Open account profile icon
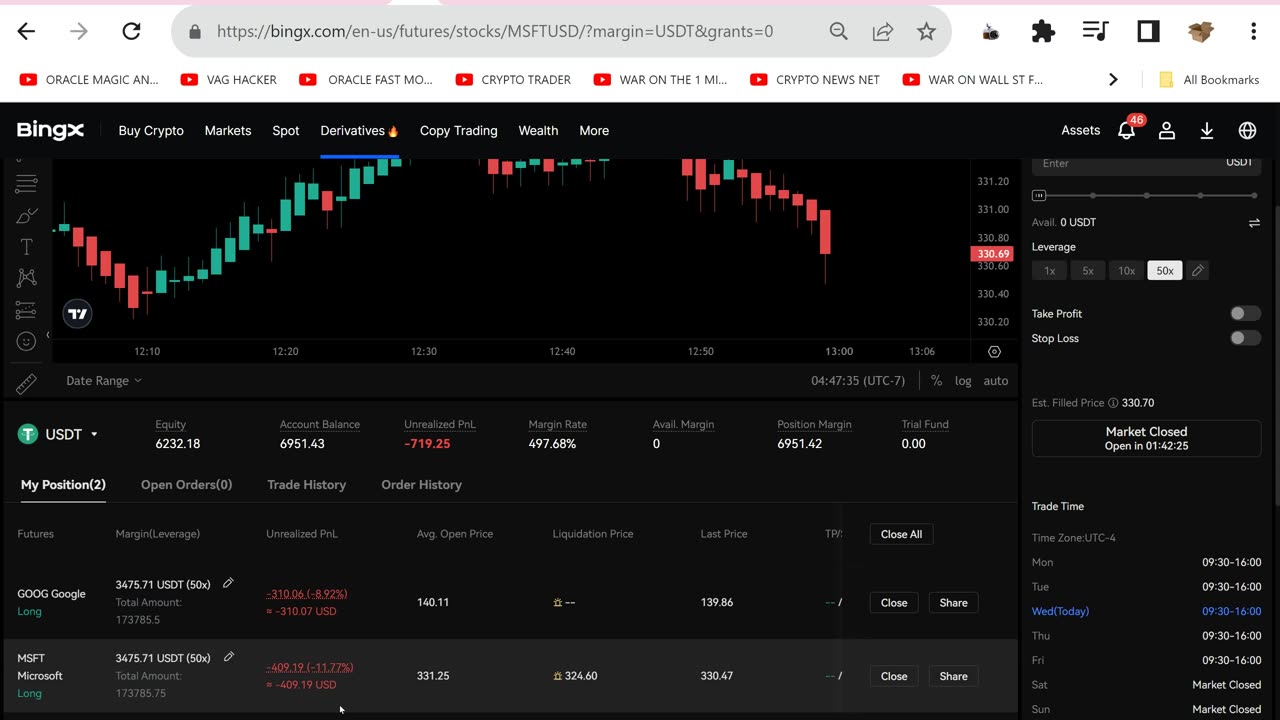The height and width of the screenshot is (720, 1280). tap(1167, 131)
